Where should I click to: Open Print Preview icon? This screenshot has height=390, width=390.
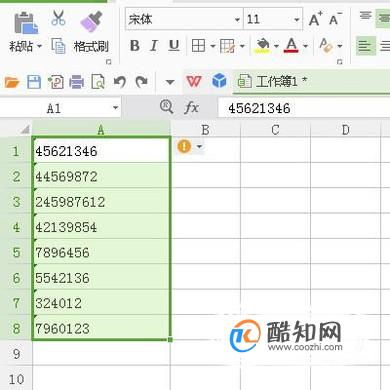point(98,82)
